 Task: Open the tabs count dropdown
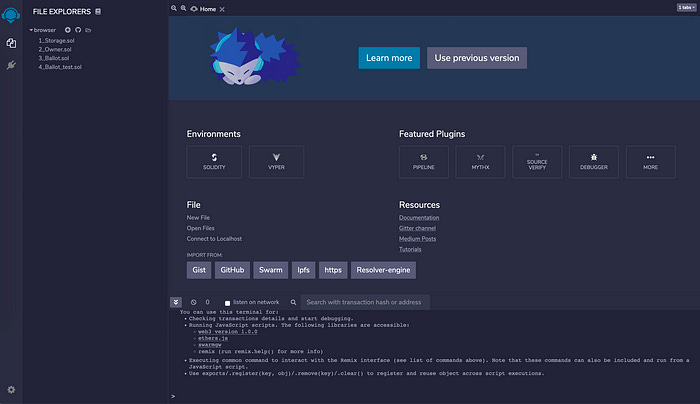tap(686, 7)
